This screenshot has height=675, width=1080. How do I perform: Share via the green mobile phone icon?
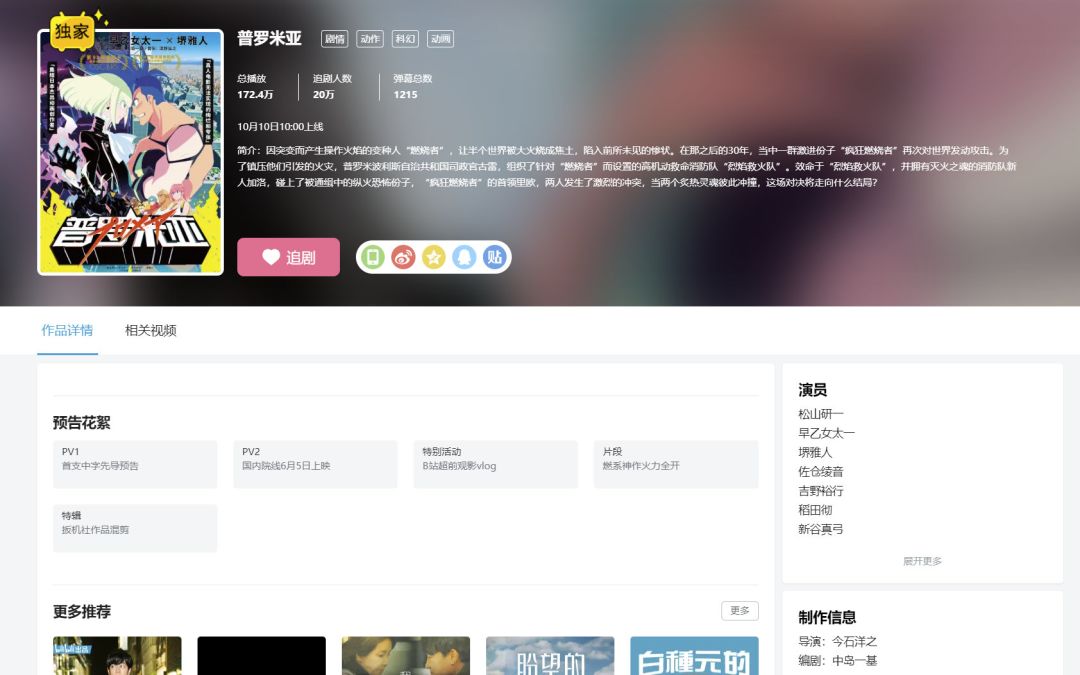(373, 258)
